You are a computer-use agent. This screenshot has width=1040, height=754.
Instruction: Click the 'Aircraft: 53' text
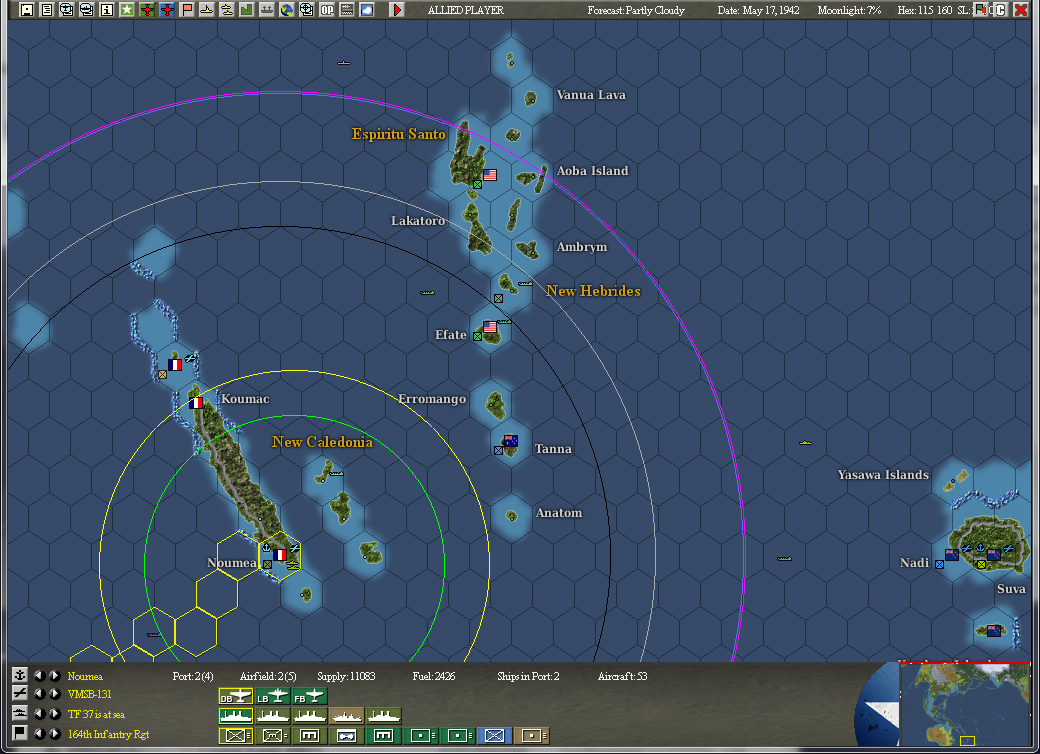[x=622, y=676]
